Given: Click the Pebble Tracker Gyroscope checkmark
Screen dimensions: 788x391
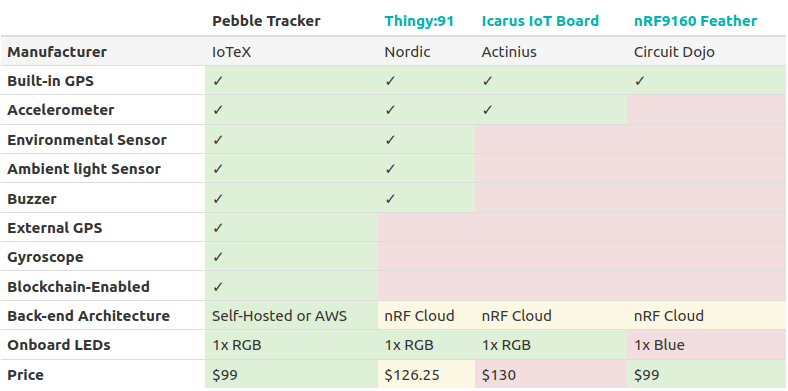Looking at the screenshot, I should [x=218, y=257].
